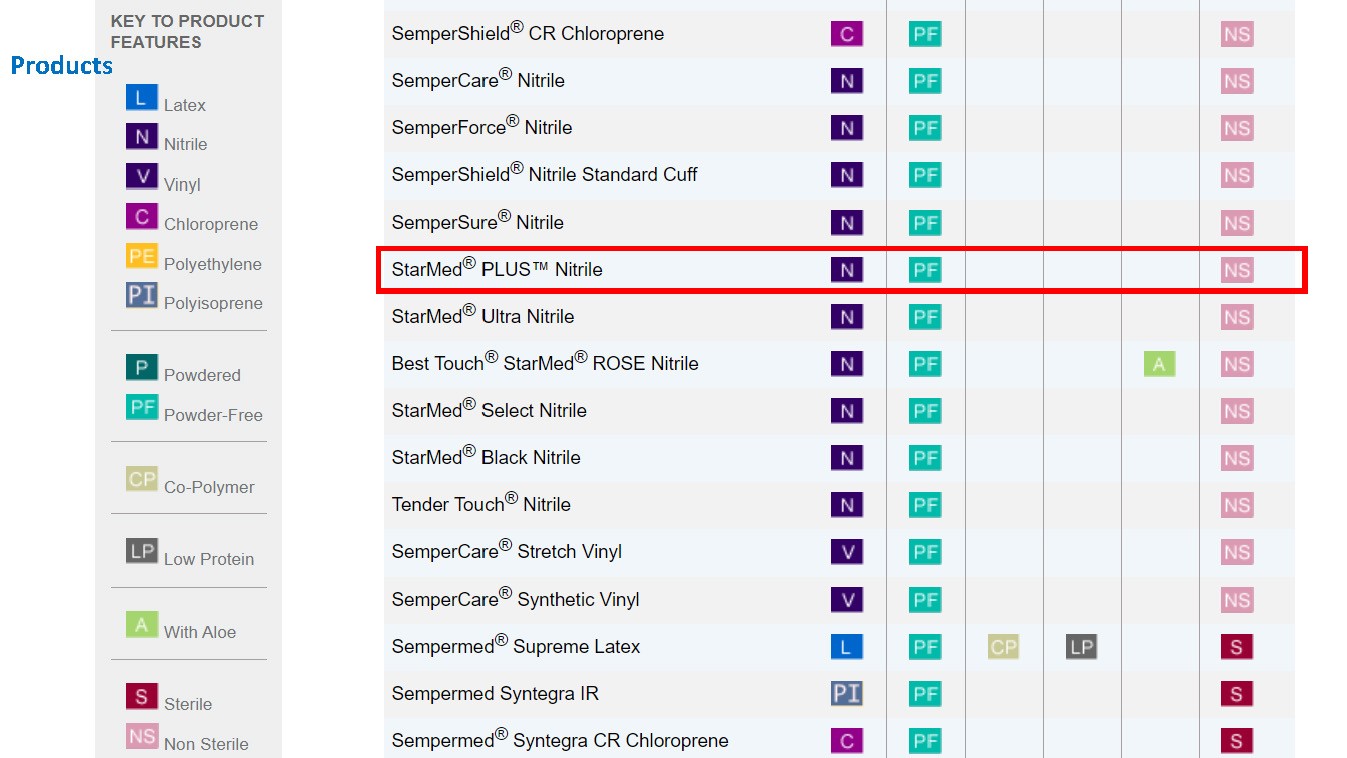Click the Nitrile N icon in key
Image resolution: width=1347 pixels, height=758 pixels.
click(x=142, y=136)
